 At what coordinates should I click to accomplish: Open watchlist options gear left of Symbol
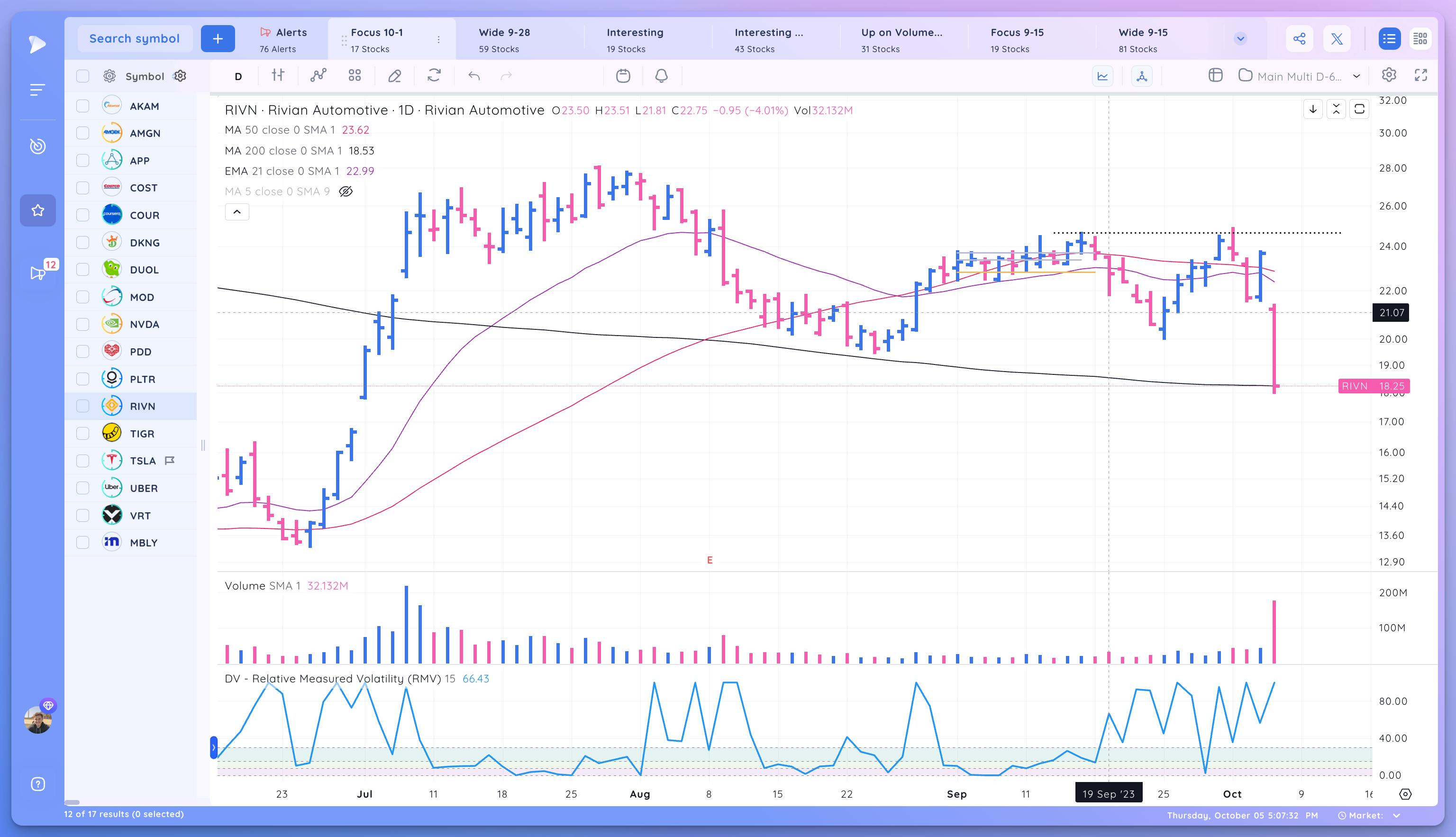point(109,76)
